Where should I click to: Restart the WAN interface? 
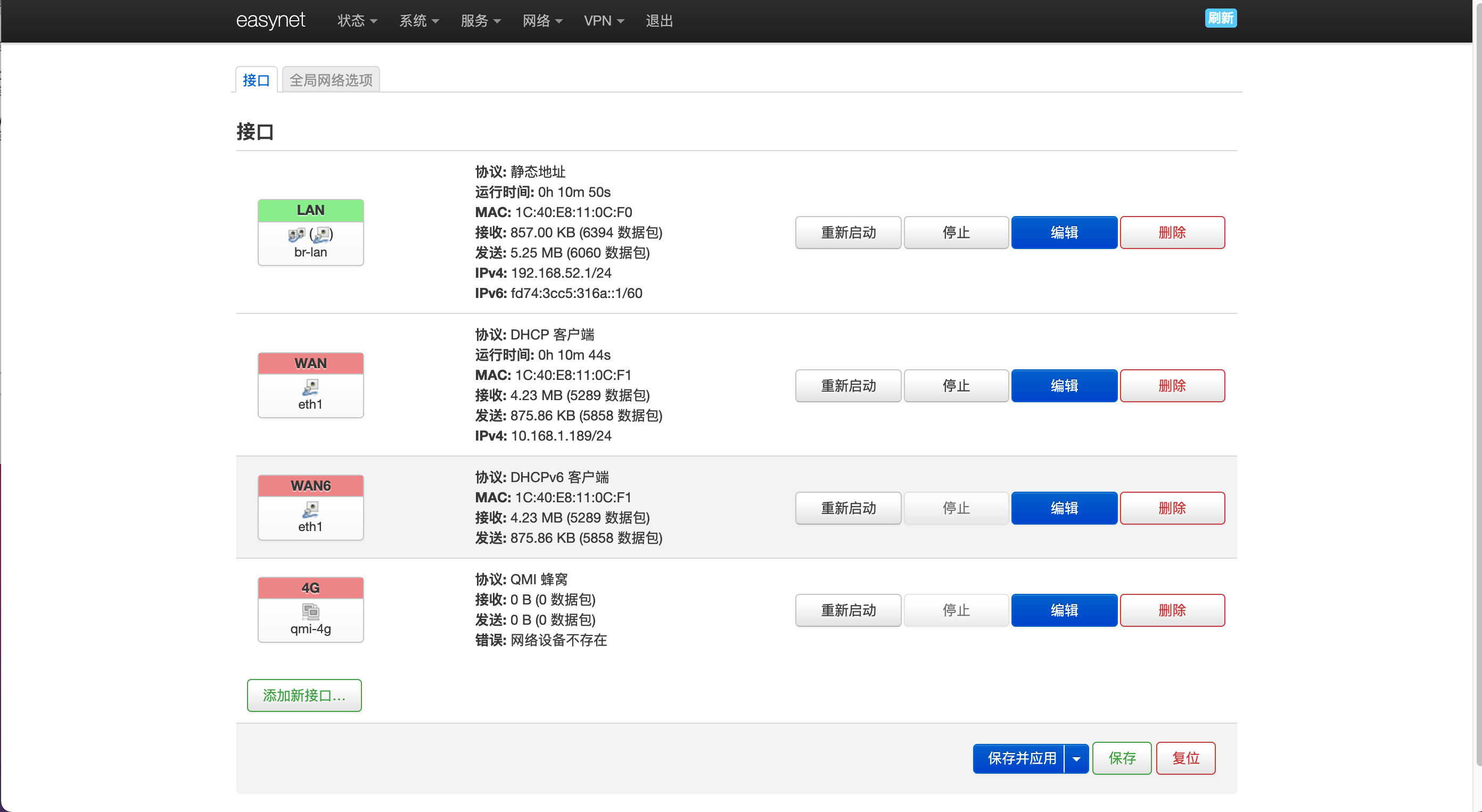(848, 386)
